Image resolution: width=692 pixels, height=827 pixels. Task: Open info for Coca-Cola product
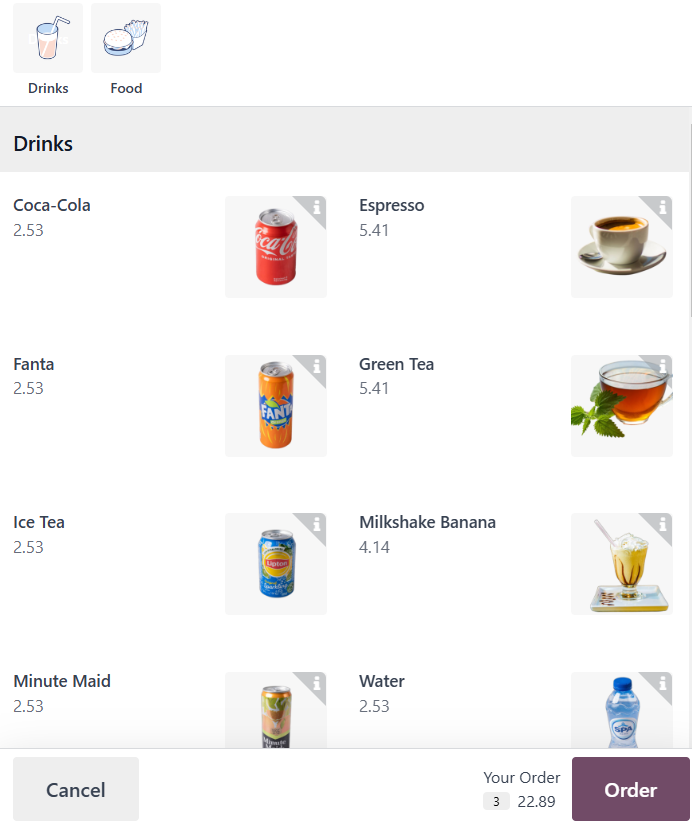(x=316, y=207)
